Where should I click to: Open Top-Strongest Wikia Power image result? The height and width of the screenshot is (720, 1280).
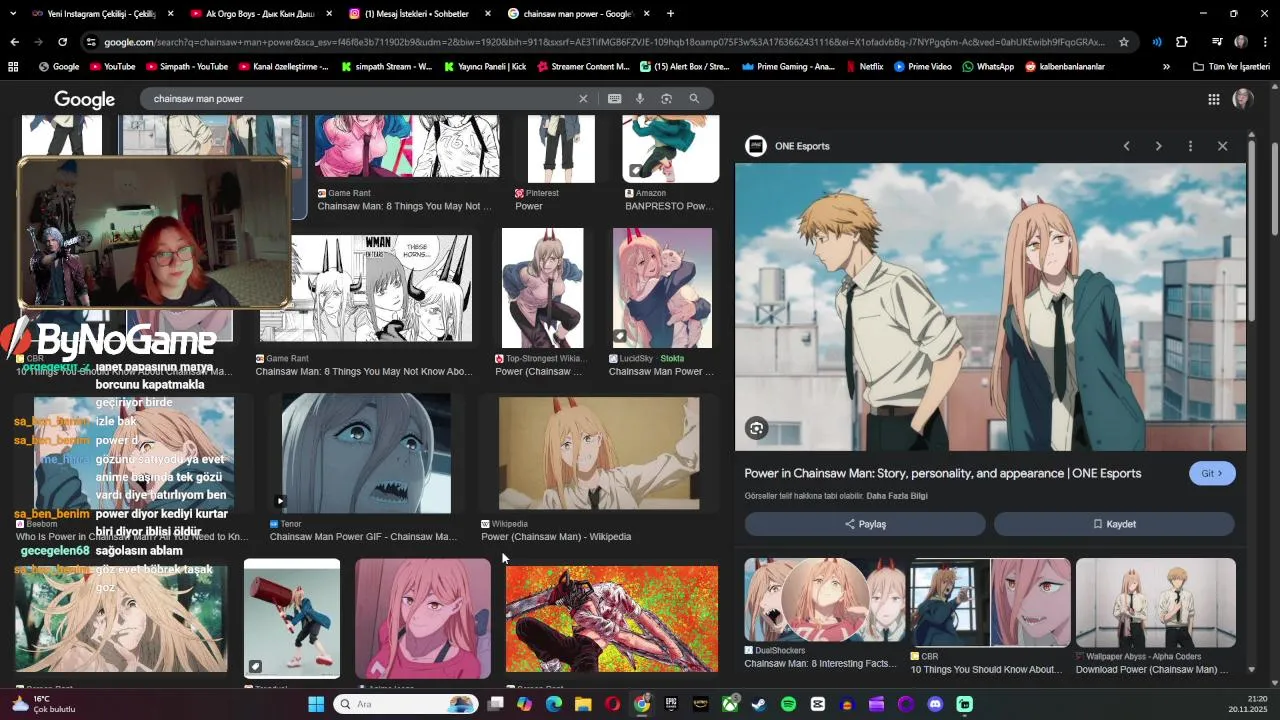(543, 288)
